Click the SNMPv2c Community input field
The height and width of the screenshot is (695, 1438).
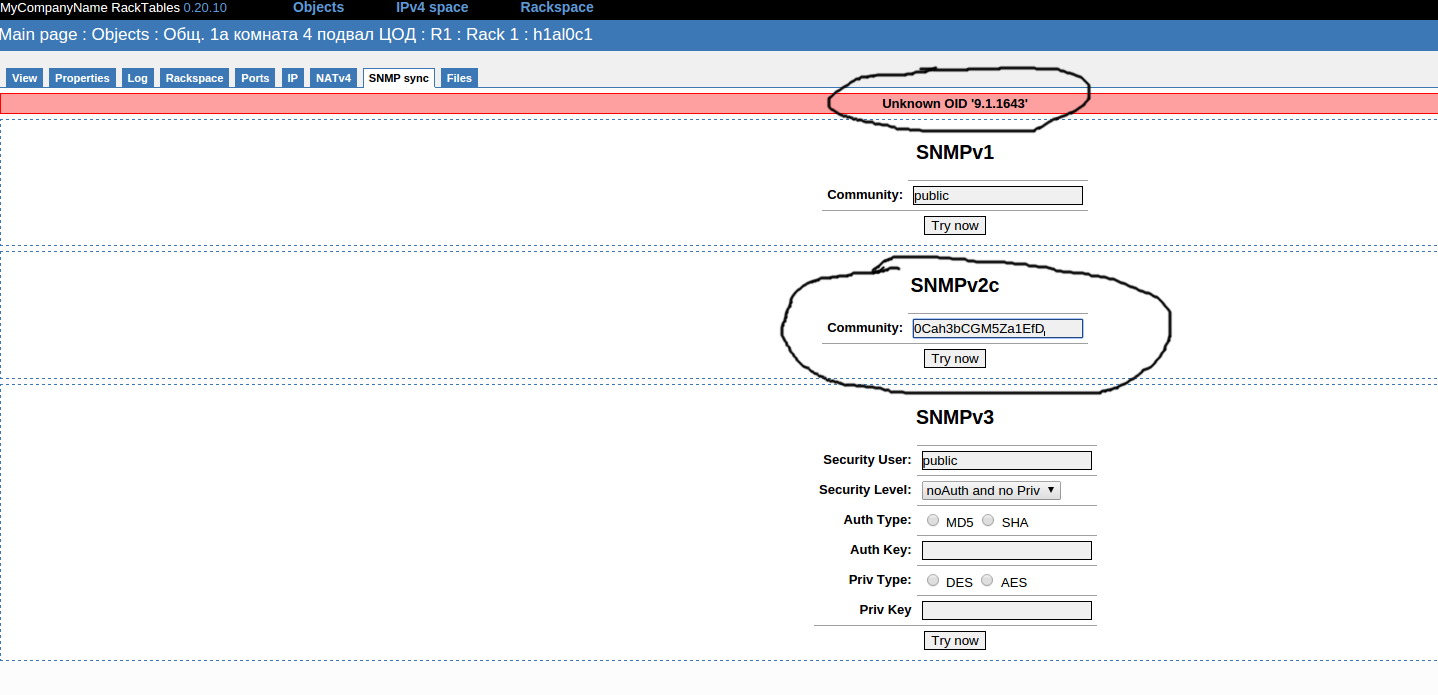997,328
